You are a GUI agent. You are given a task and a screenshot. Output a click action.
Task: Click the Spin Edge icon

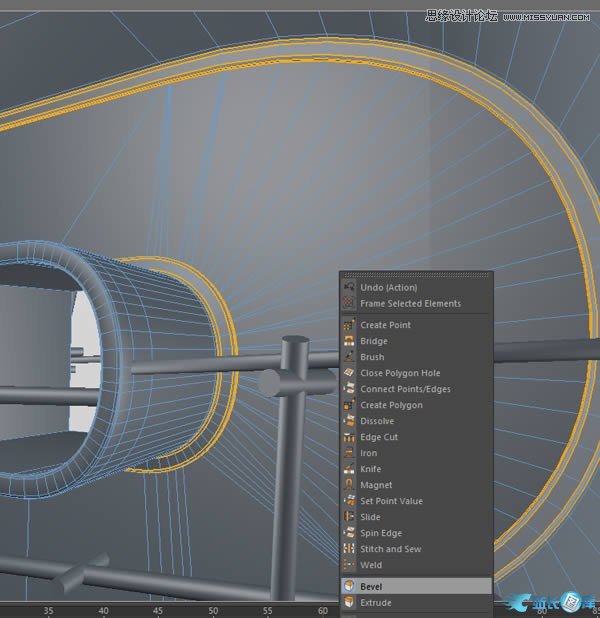(x=349, y=533)
